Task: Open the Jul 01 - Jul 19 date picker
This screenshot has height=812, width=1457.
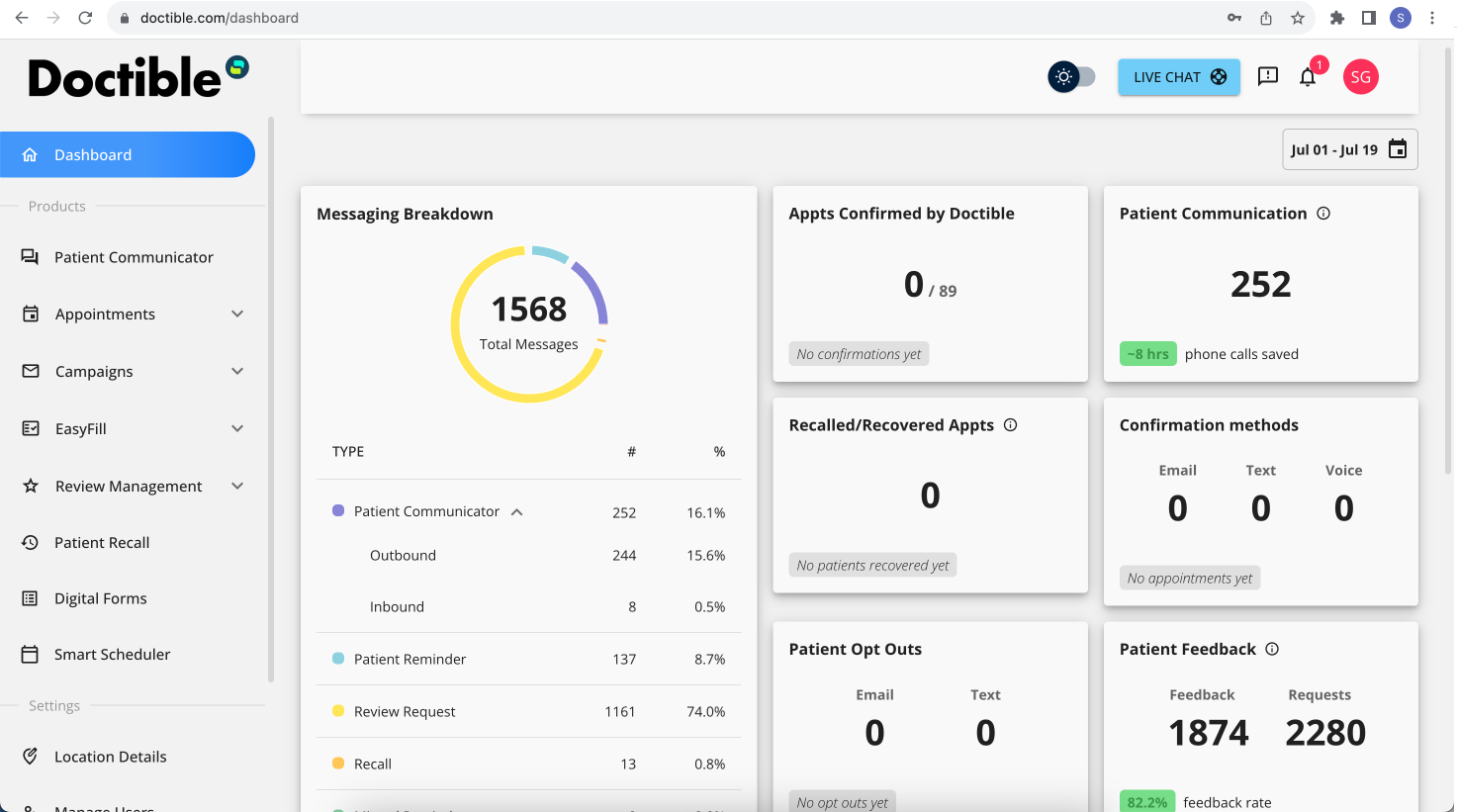Action: pyautogui.click(x=1349, y=148)
